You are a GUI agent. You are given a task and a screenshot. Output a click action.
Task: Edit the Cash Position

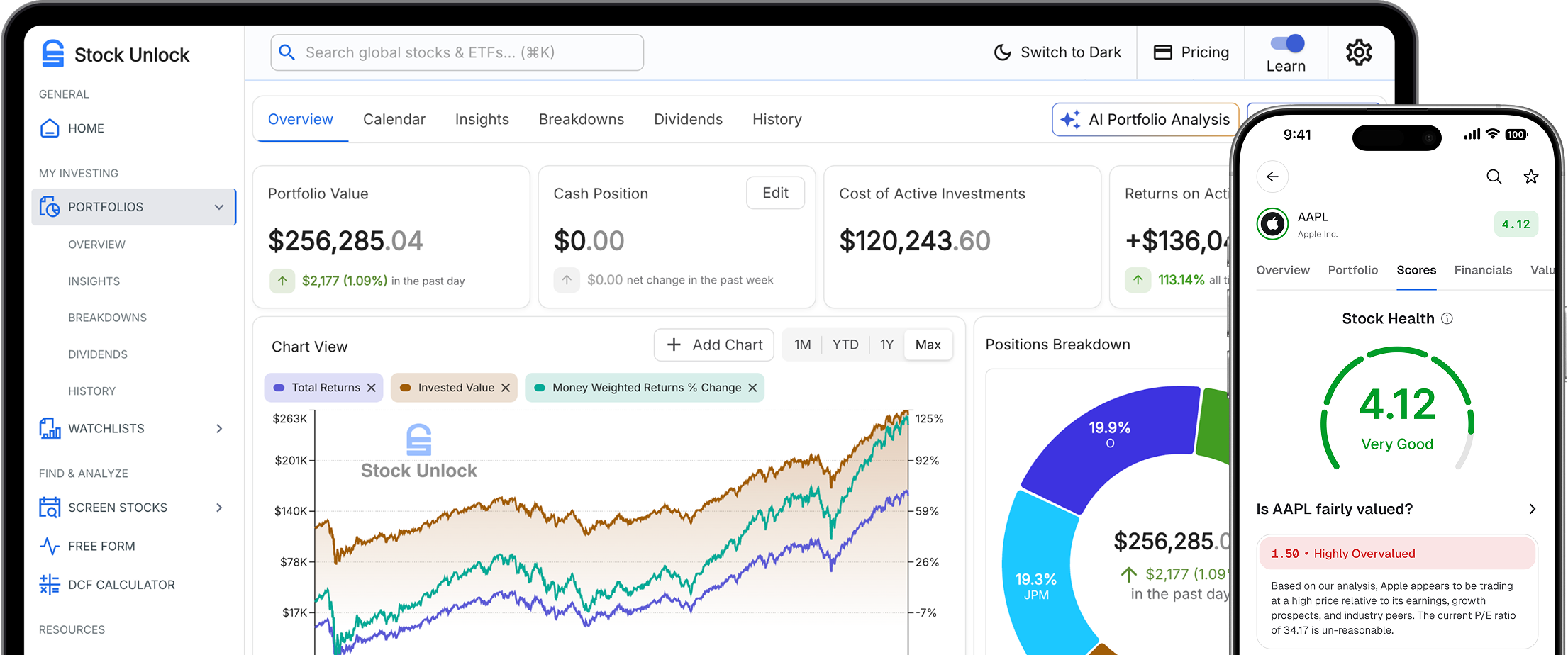point(774,192)
